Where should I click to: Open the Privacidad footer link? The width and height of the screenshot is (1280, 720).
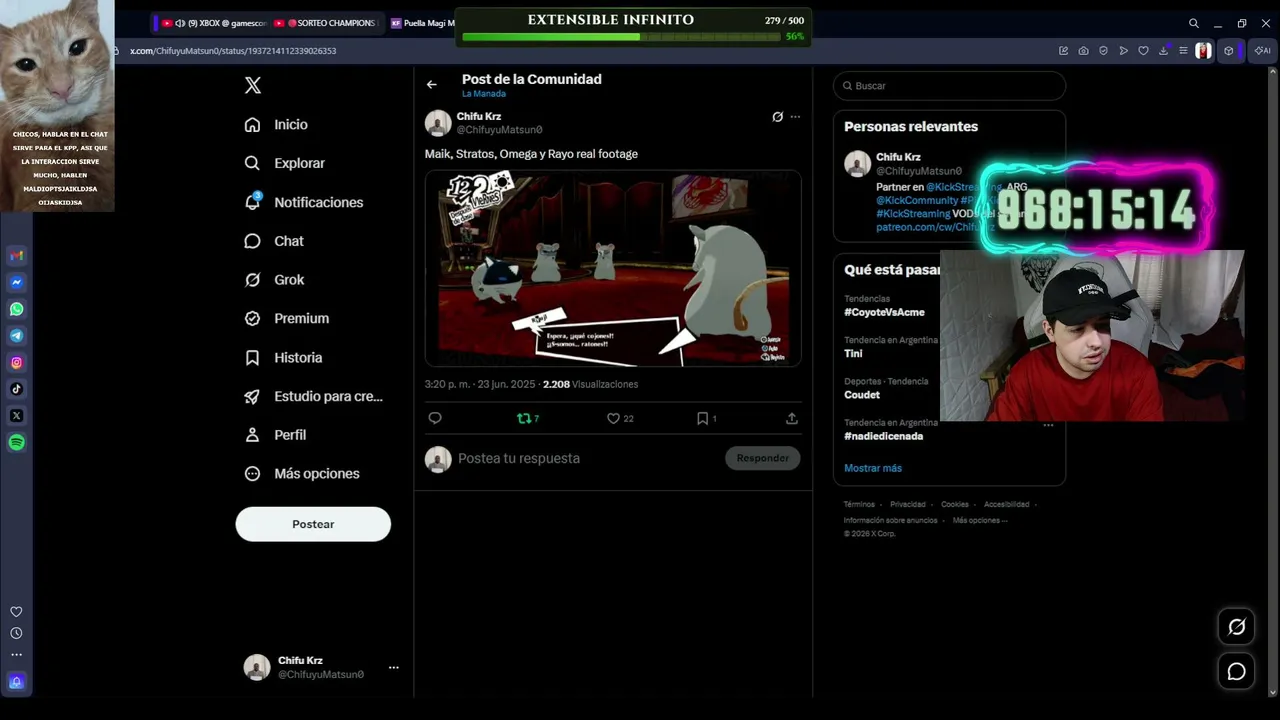tap(908, 504)
